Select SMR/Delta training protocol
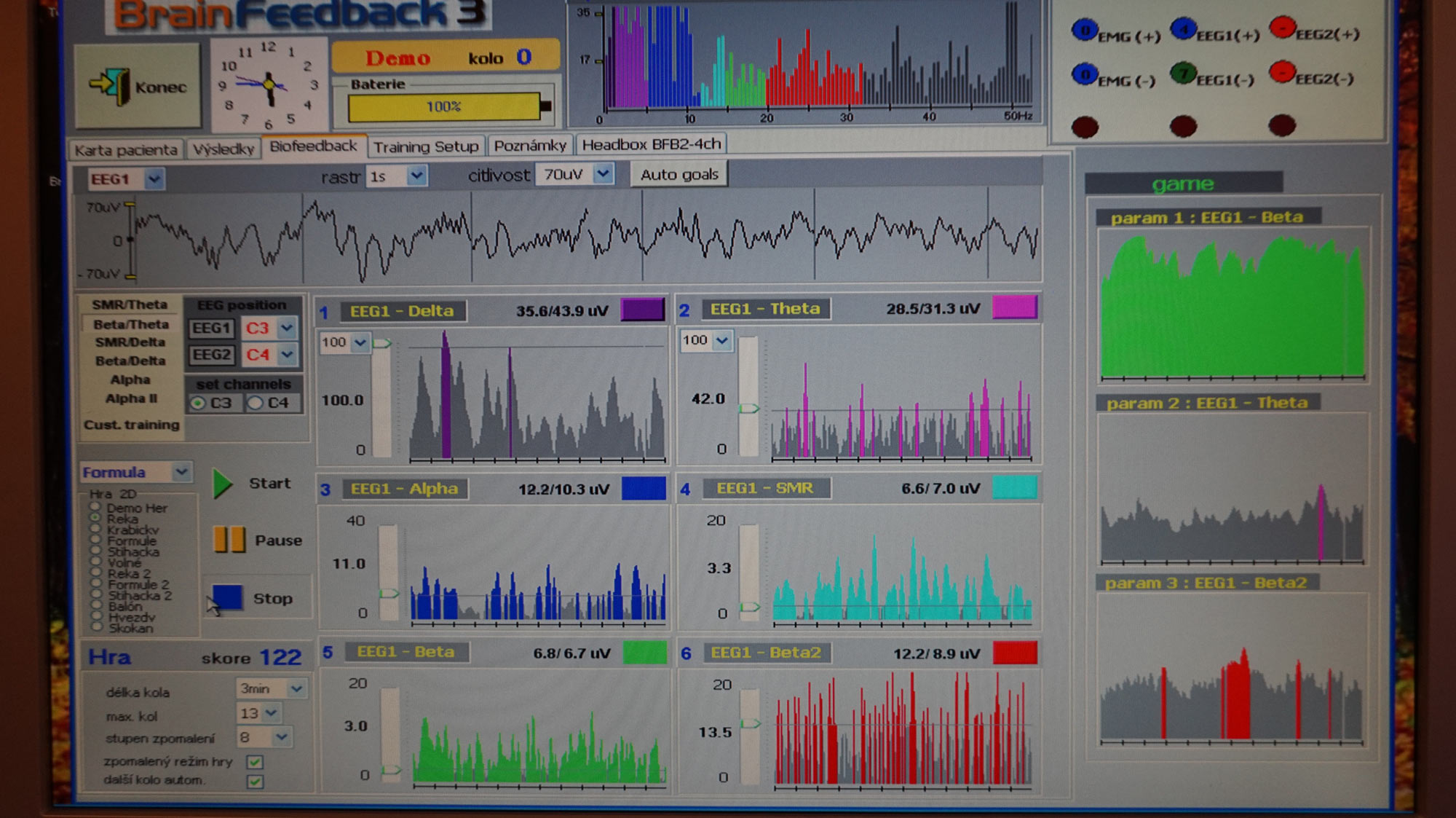1456x818 pixels. tap(130, 342)
